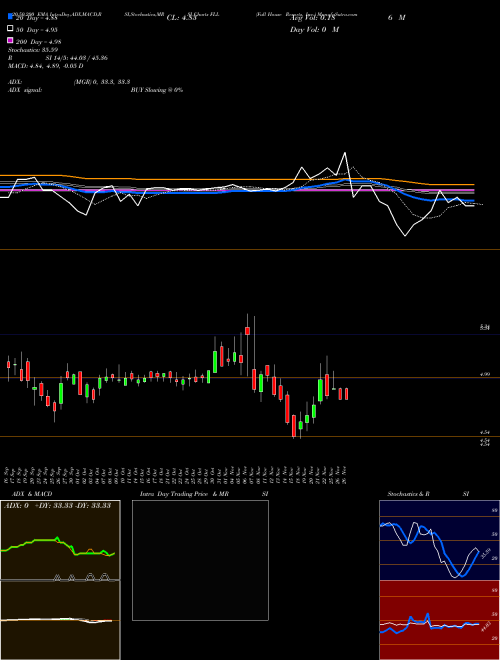Click the 'Stochastics: 33.59' reading

point(32,50)
